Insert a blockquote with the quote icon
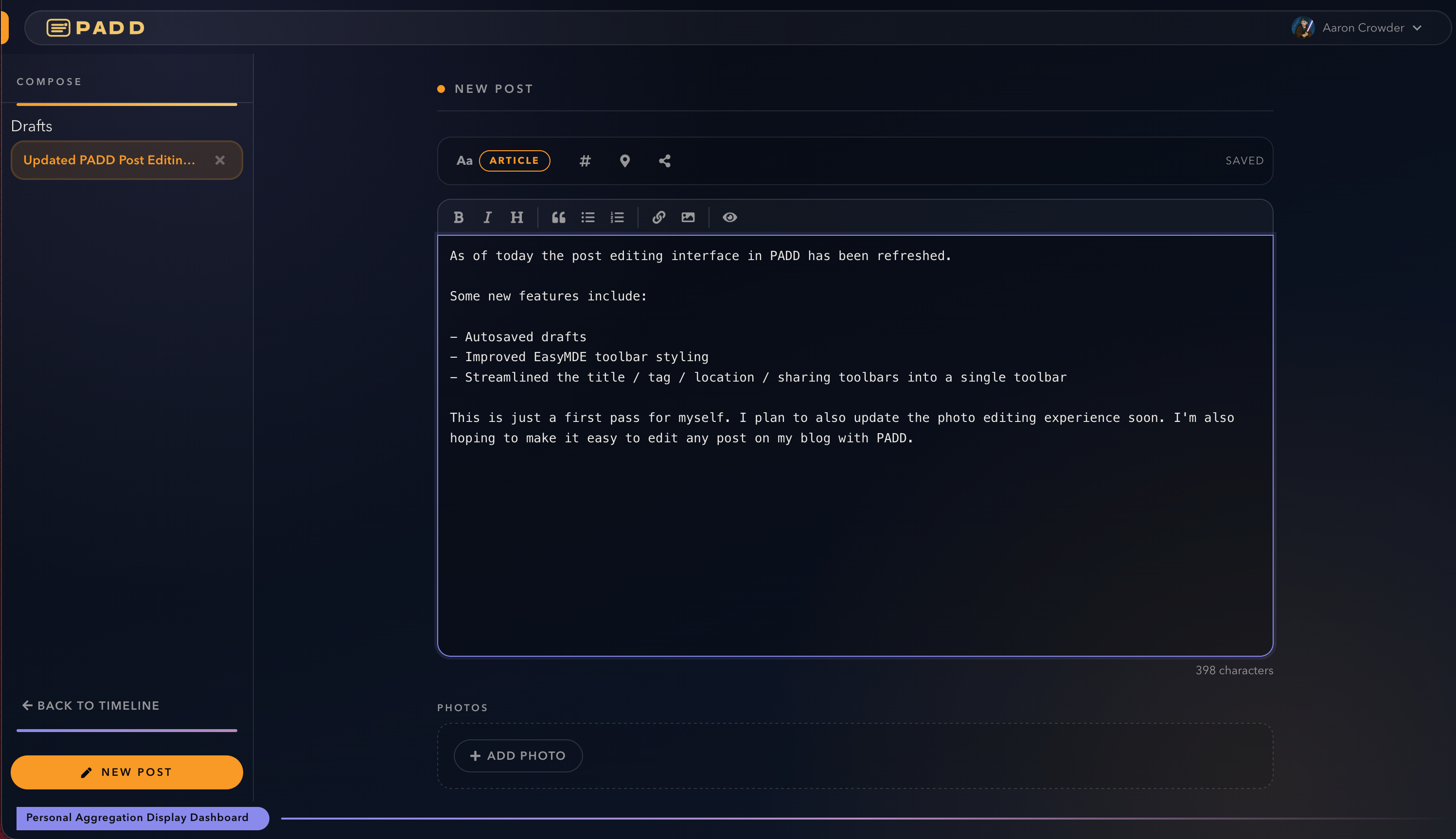This screenshot has width=1456, height=839. coord(559,217)
